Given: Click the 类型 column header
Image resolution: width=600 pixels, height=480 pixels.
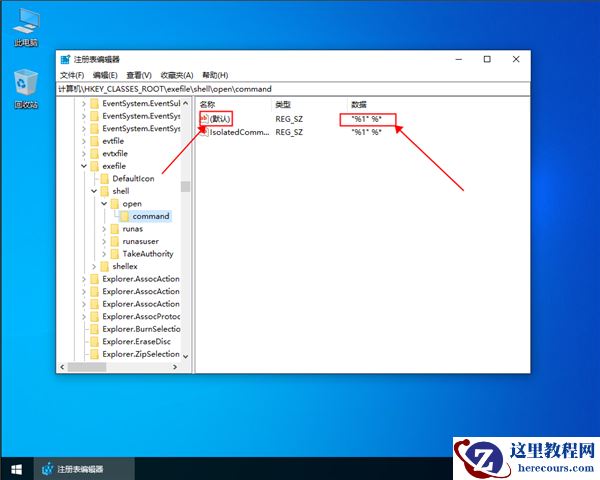Looking at the screenshot, I should (283, 104).
